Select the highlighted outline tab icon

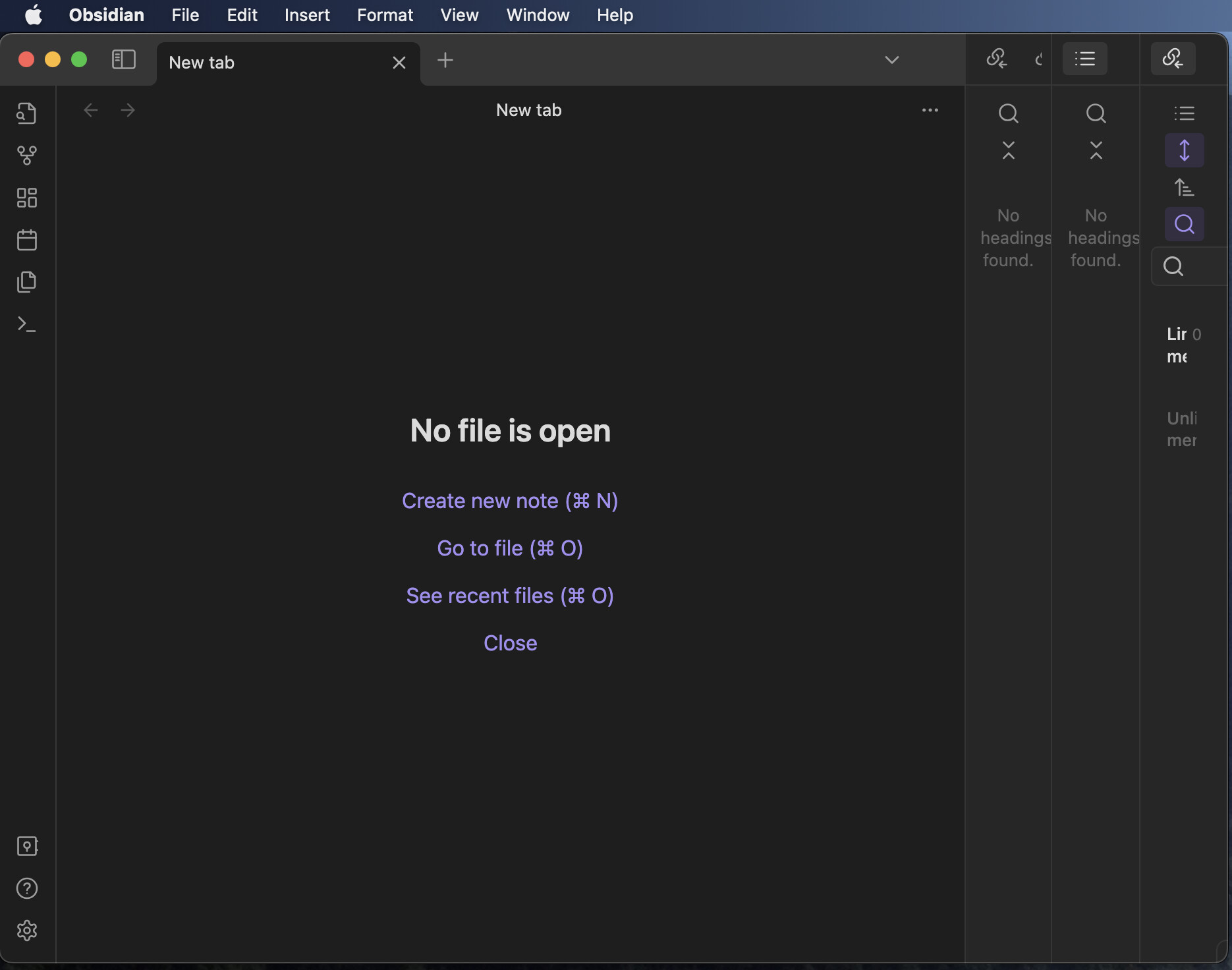[1085, 59]
